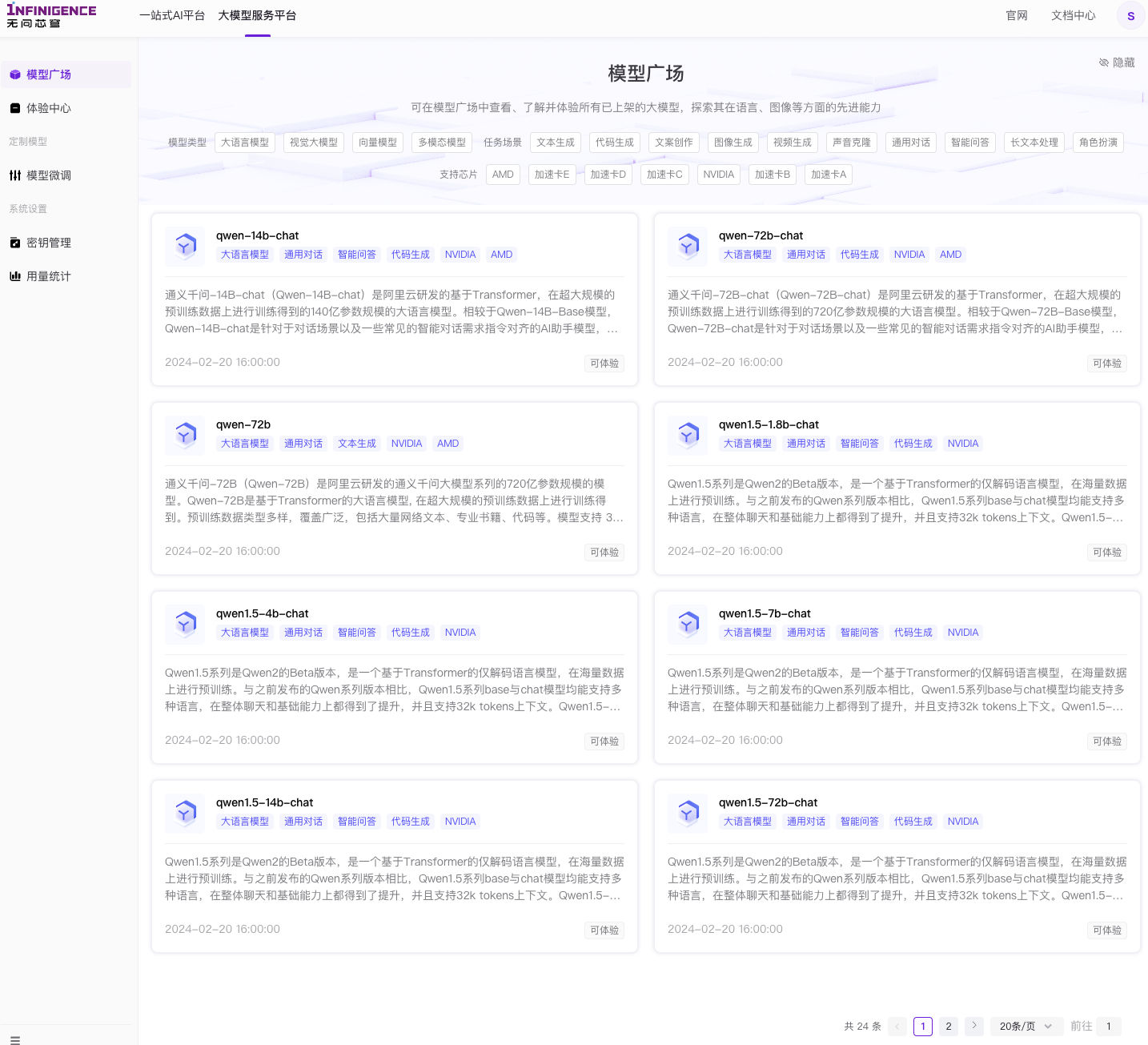Click the qwen1.5-7b-chat model icon

point(688,624)
